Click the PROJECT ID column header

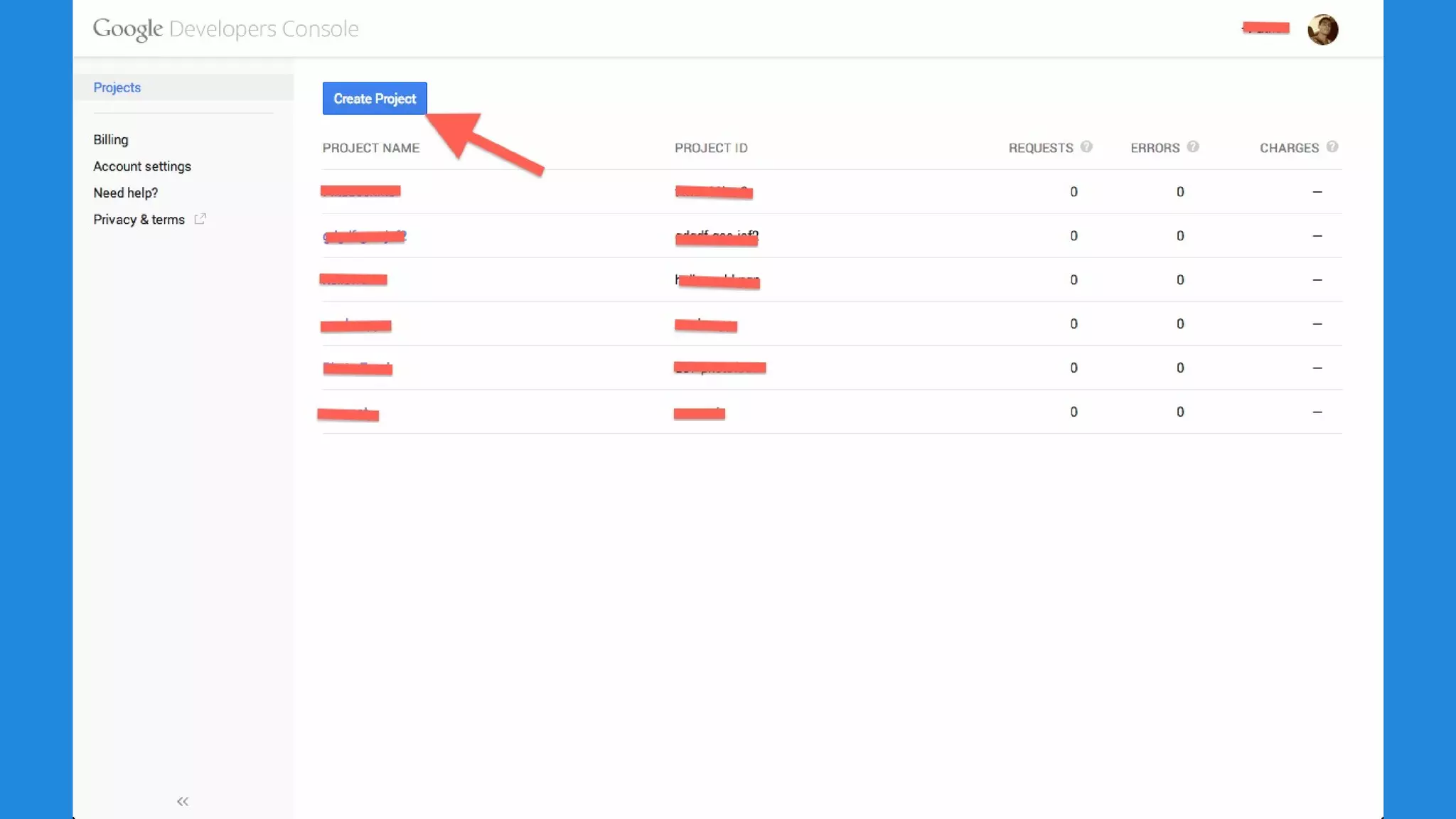pyautogui.click(x=711, y=148)
